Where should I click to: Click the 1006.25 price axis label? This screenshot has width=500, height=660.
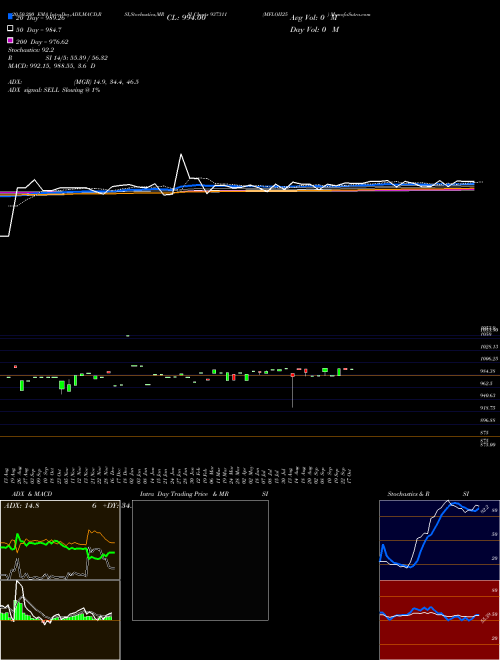click(x=489, y=359)
